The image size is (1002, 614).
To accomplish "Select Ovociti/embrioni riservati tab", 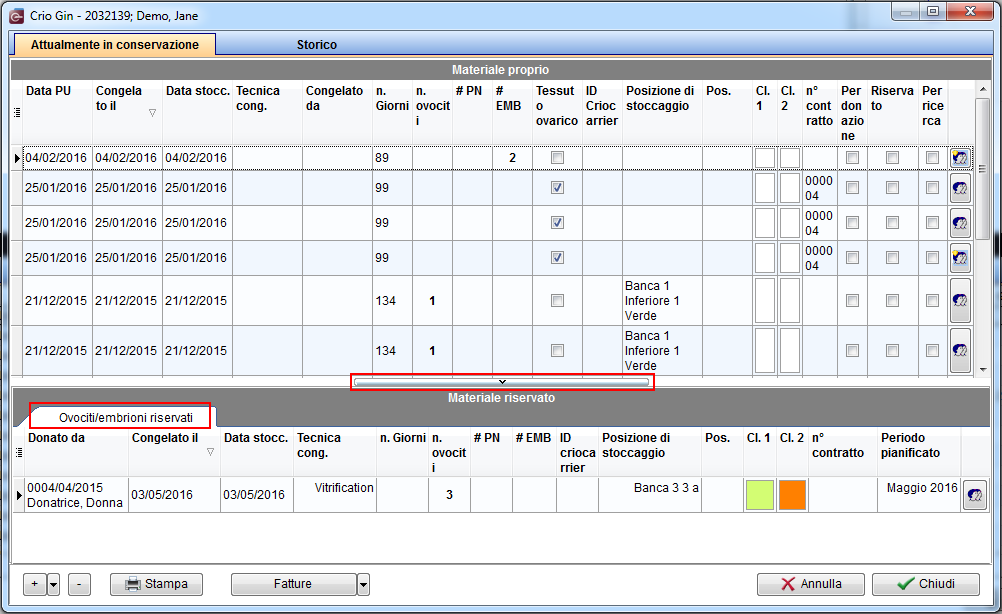I will pyautogui.click(x=125, y=418).
